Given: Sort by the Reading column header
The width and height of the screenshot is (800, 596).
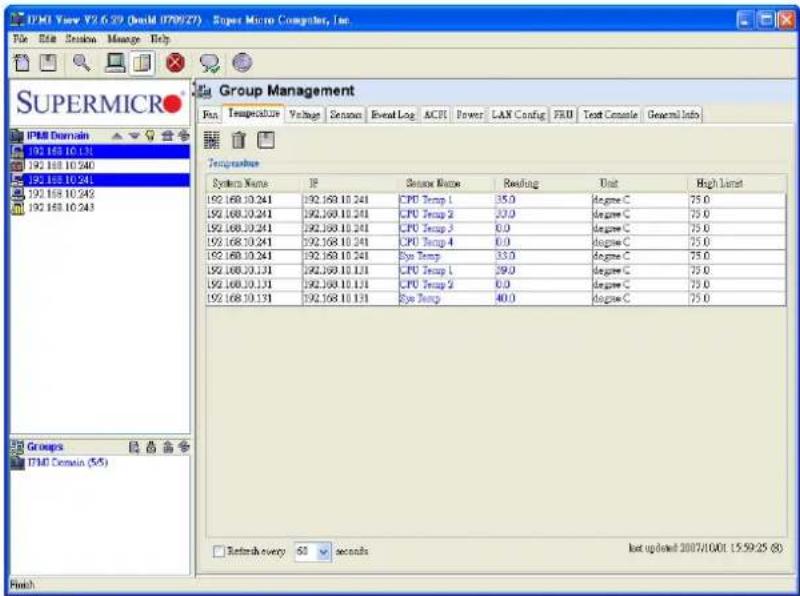Looking at the screenshot, I should pyautogui.click(x=543, y=183).
